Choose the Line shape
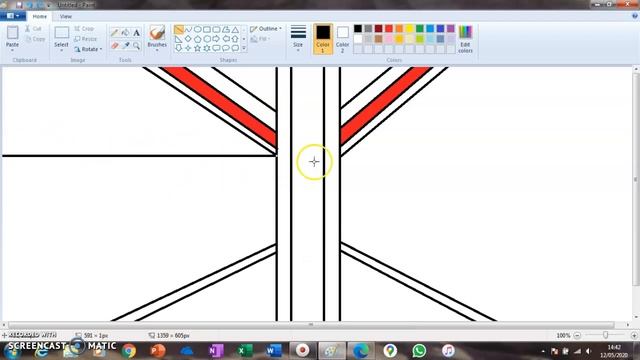This screenshot has height=360, width=640. [179, 29]
